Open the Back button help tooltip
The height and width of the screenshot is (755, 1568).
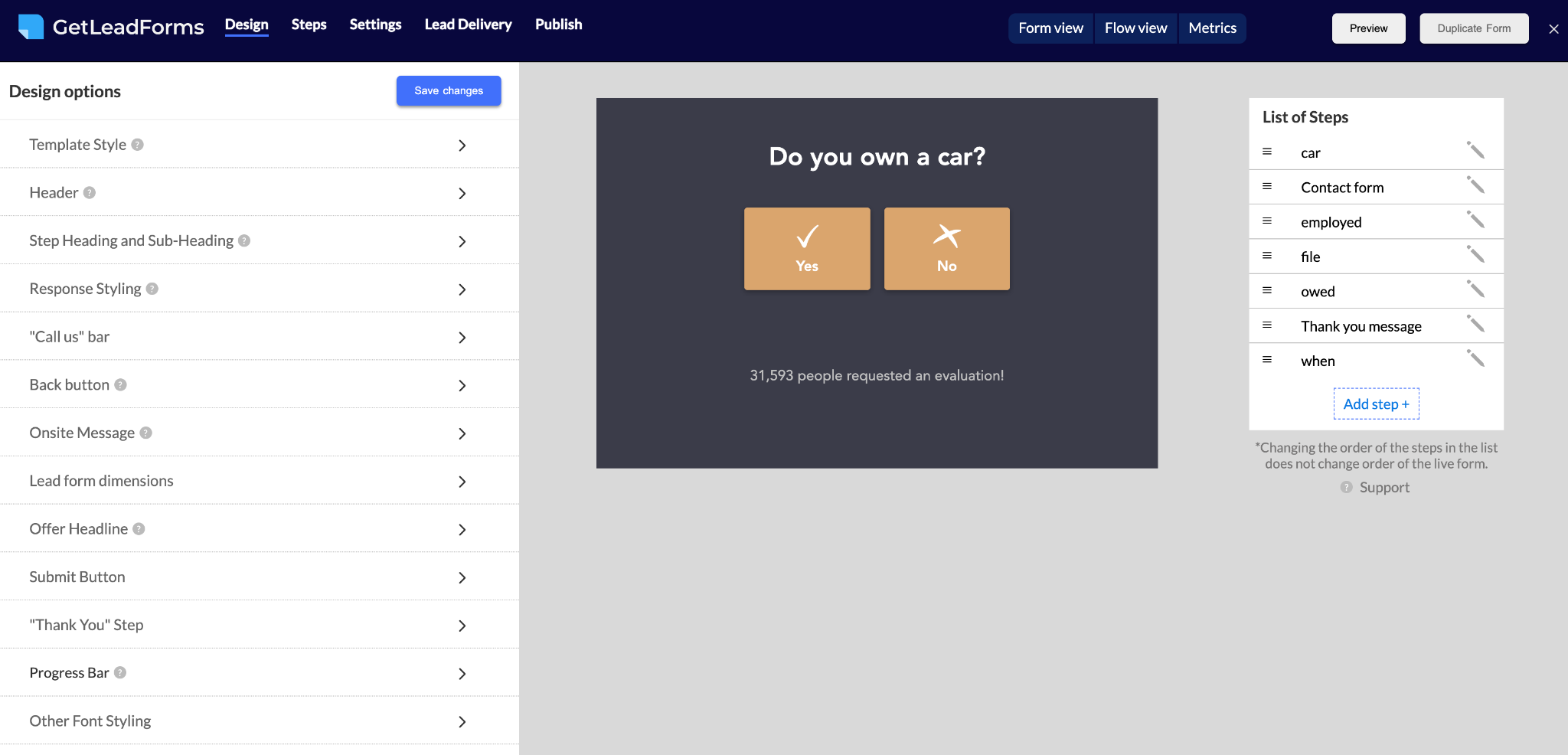click(120, 385)
